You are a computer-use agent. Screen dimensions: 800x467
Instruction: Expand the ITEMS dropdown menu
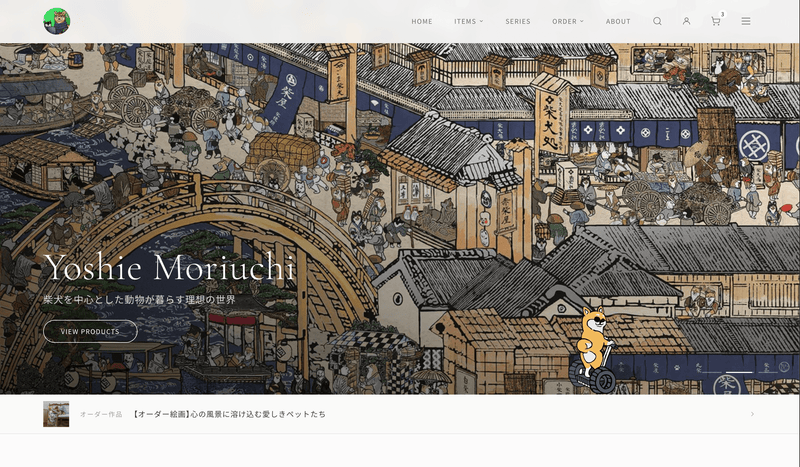[468, 21]
